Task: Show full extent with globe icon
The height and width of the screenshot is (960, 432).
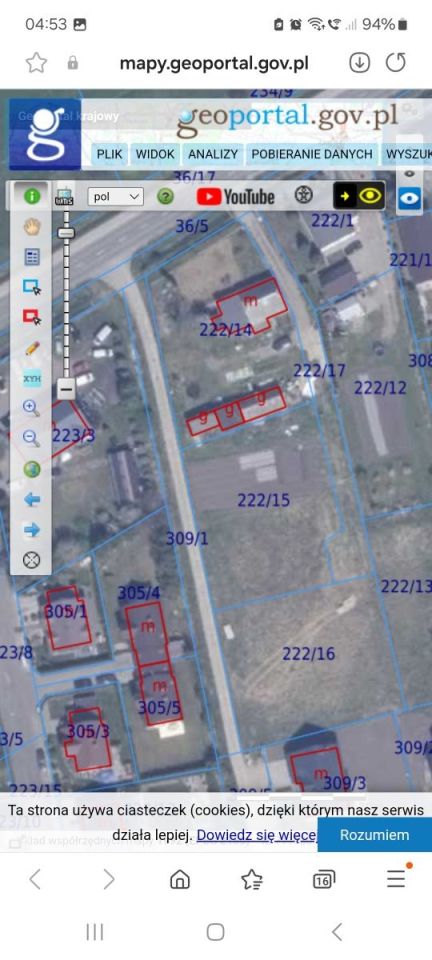Action: 32,469
